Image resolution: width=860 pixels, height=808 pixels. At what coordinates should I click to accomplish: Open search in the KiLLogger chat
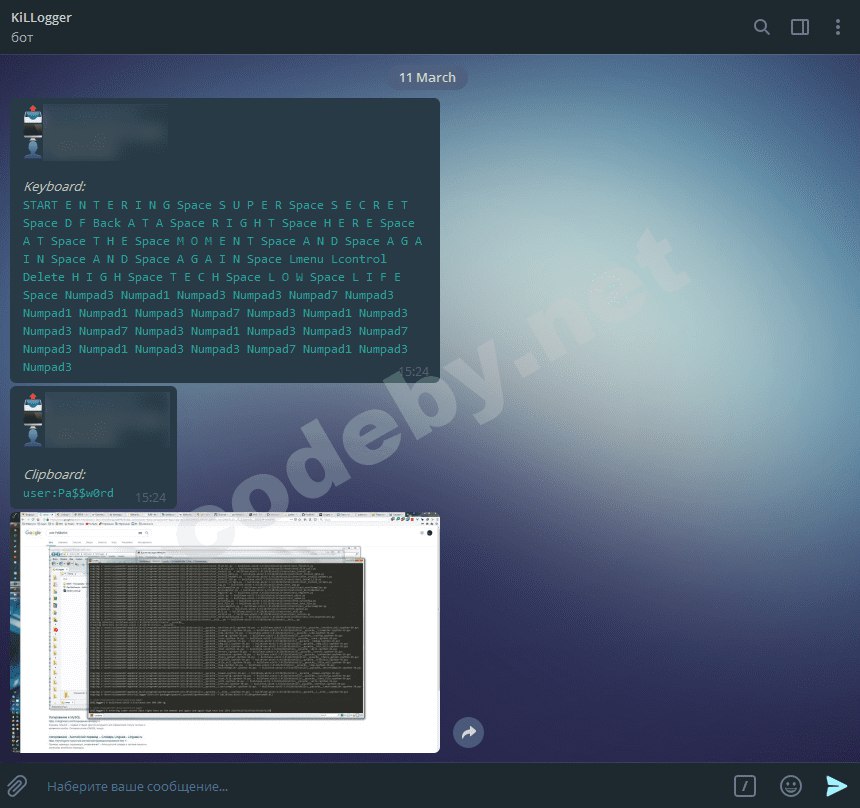pyautogui.click(x=761, y=26)
